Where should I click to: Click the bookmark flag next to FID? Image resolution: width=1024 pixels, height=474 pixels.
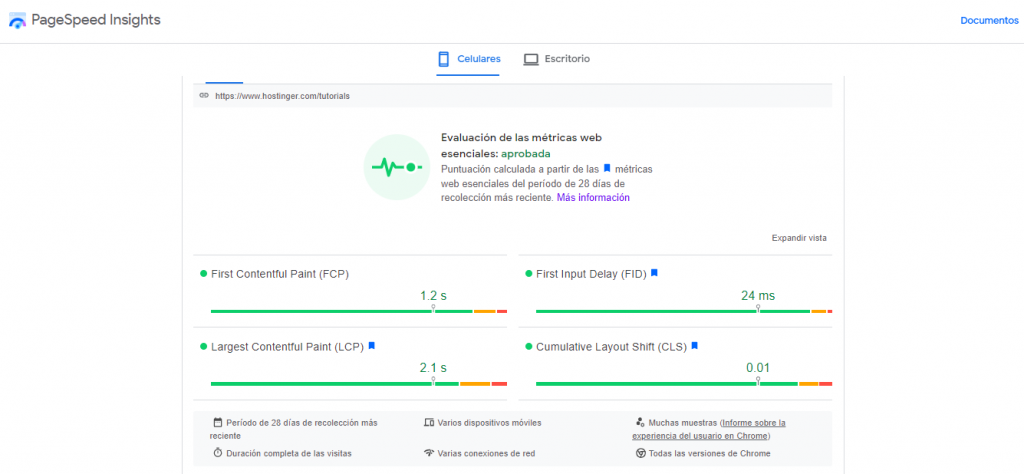(x=655, y=273)
